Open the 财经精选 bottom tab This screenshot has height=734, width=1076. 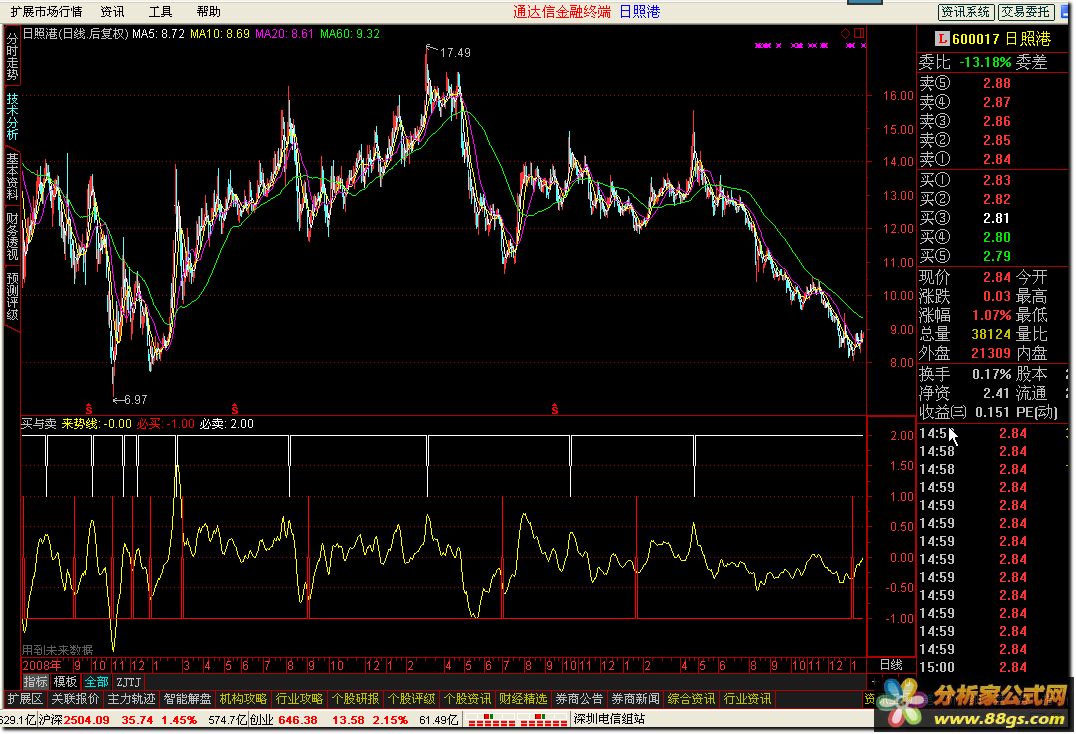click(523, 699)
